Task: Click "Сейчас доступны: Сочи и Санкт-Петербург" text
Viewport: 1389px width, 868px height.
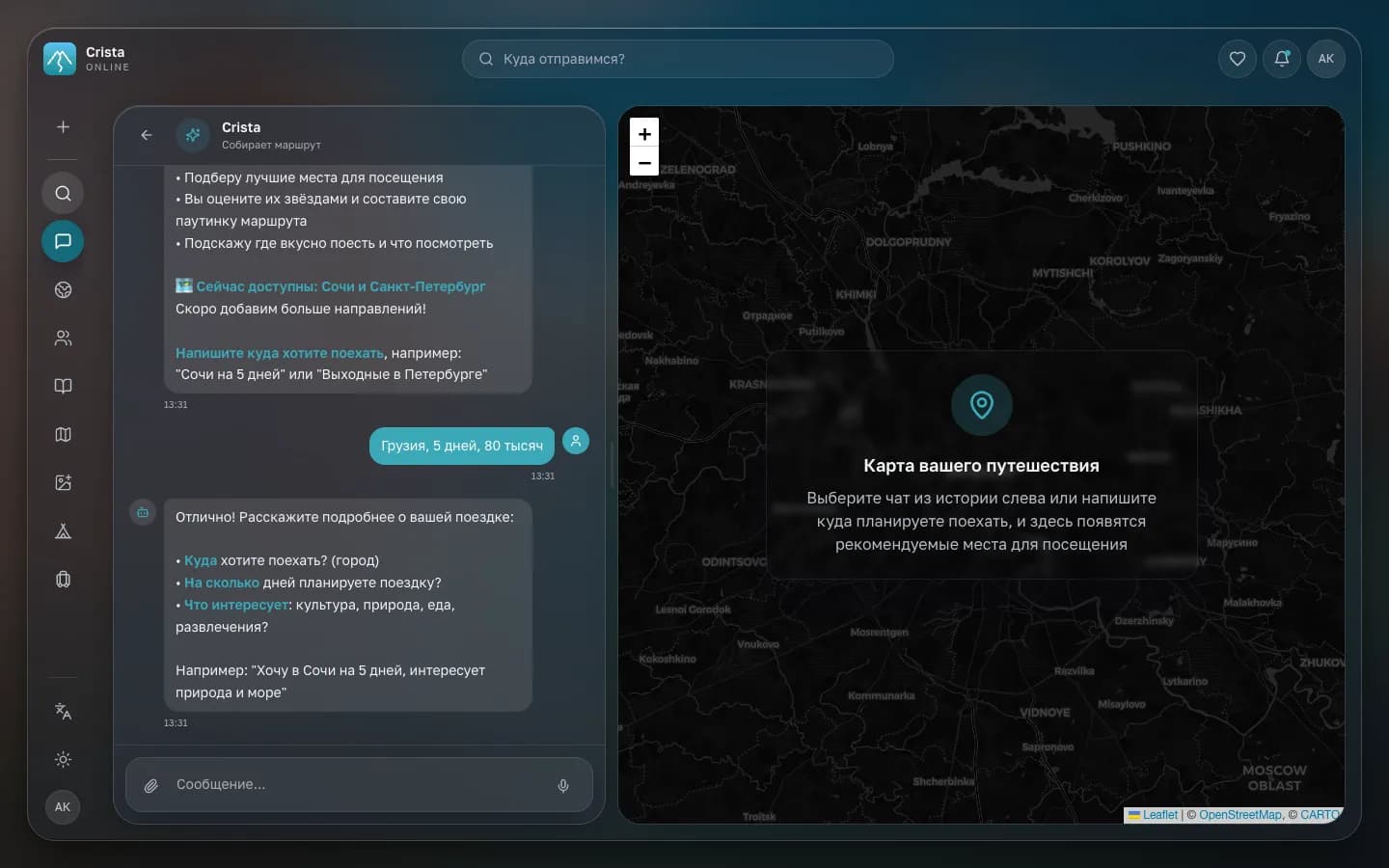Action: coord(340,286)
